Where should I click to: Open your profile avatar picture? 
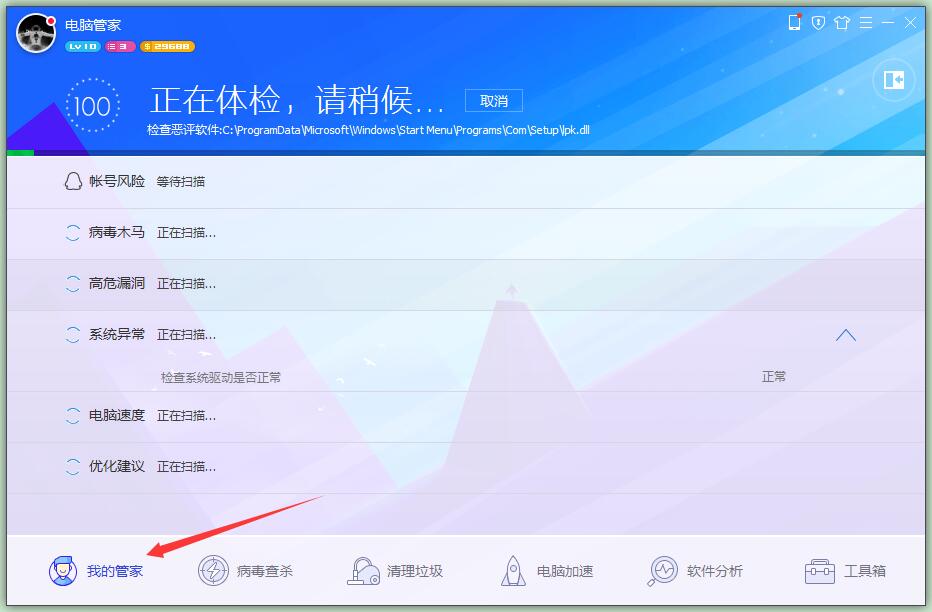(x=35, y=33)
